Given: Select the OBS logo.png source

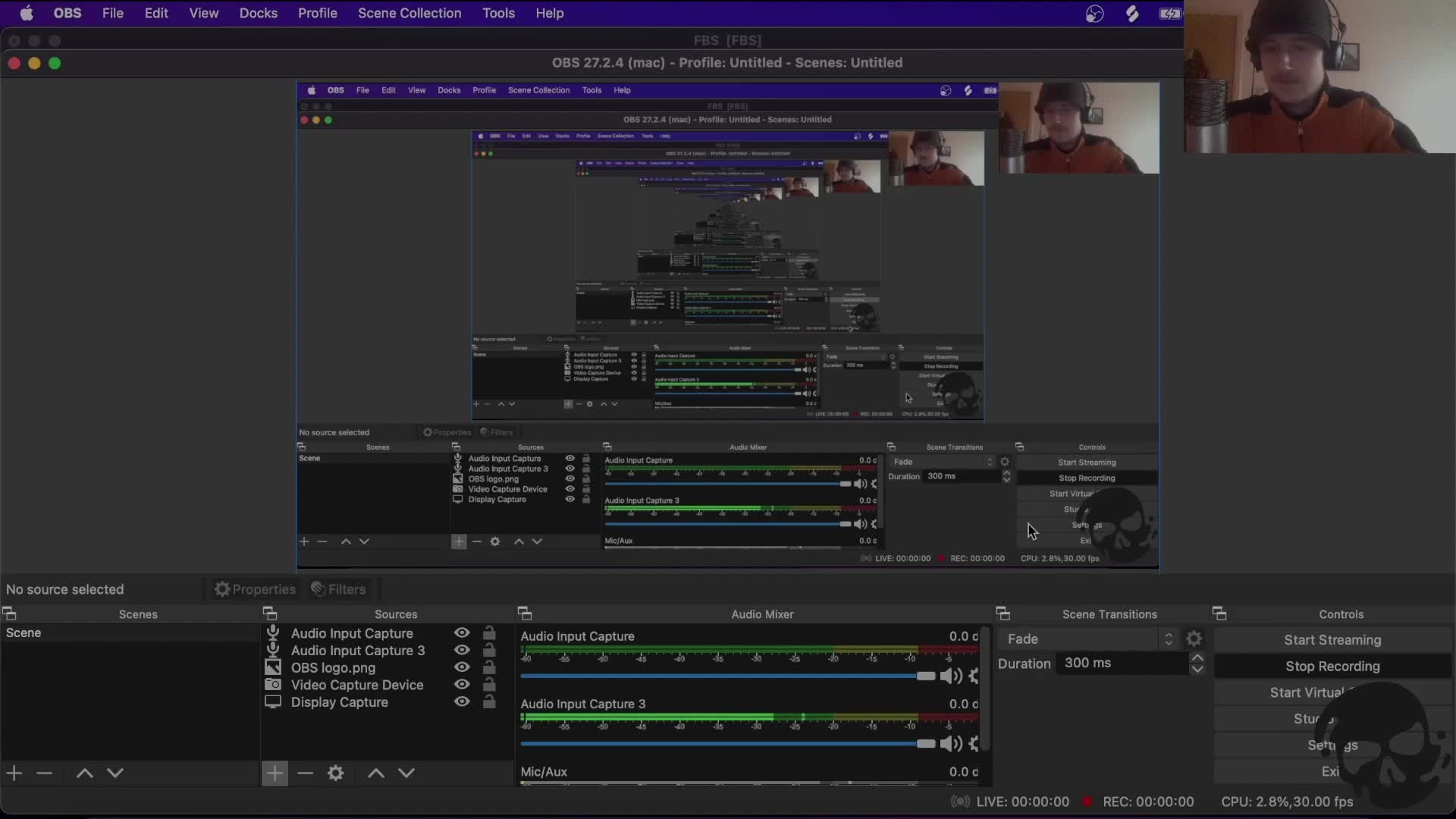Looking at the screenshot, I should pyautogui.click(x=333, y=668).
